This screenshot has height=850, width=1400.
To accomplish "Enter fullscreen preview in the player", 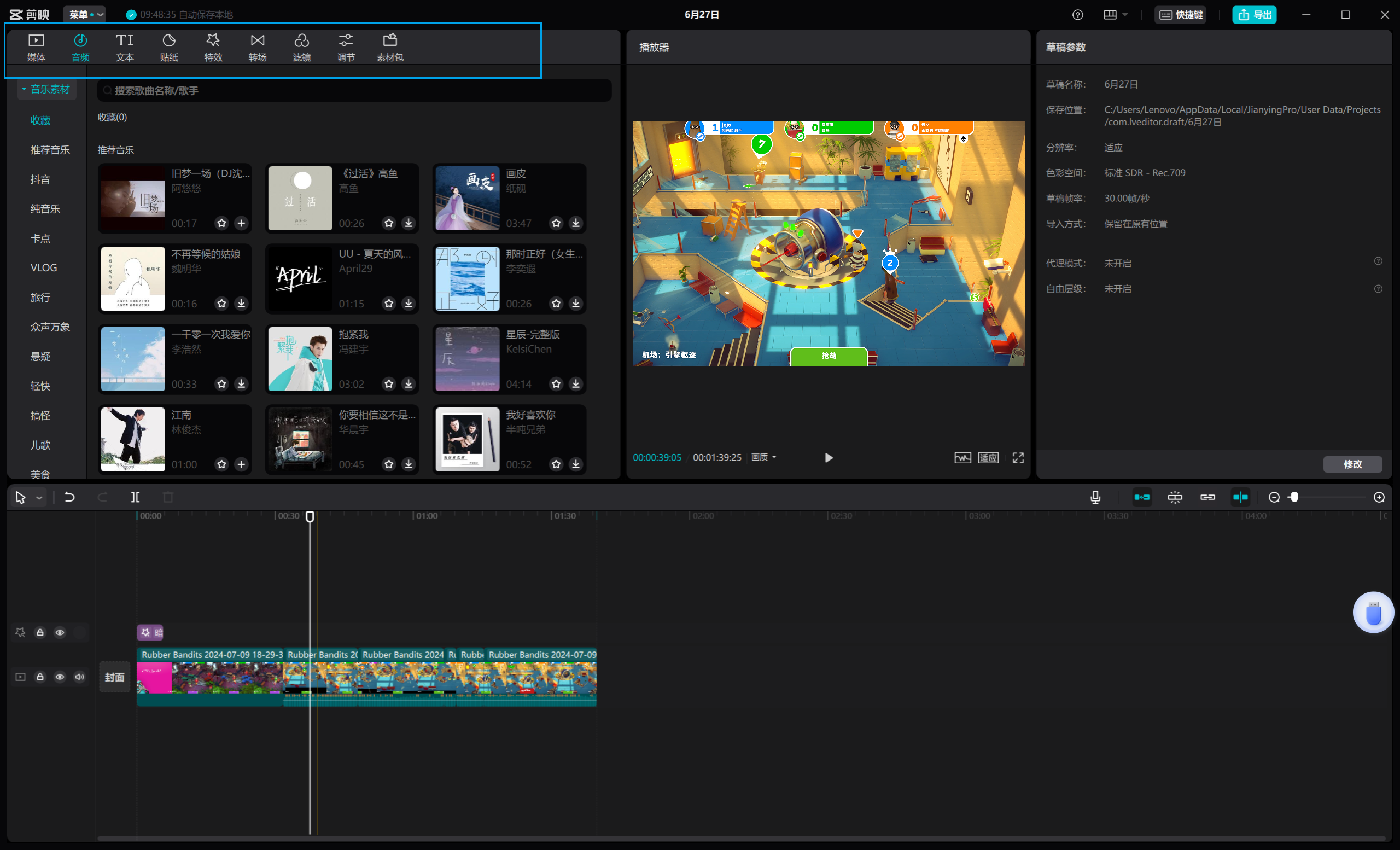I will tap(1018, 457).
